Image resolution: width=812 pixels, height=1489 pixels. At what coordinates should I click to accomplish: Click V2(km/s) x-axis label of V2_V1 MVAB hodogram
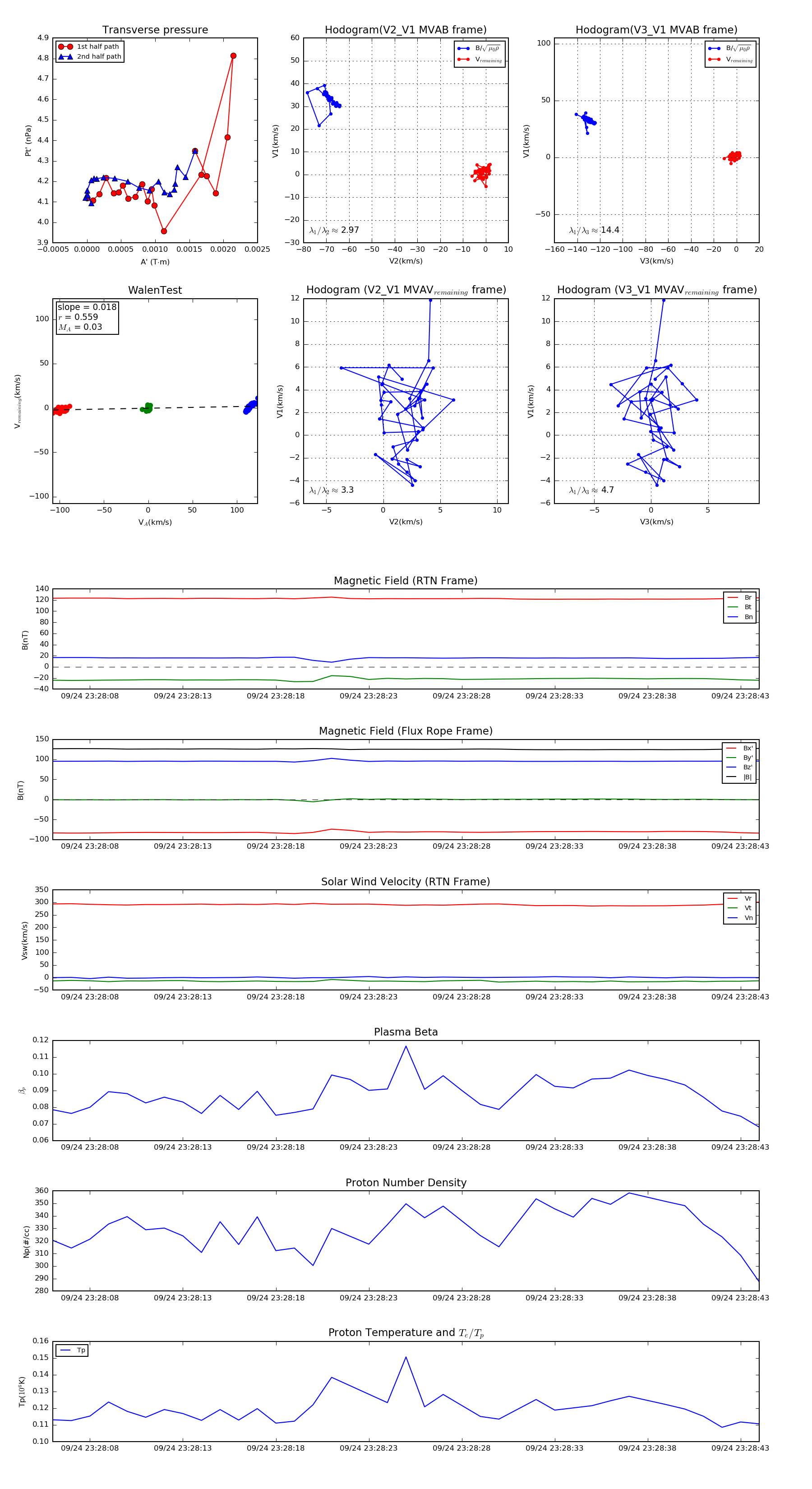coord(406,261)
